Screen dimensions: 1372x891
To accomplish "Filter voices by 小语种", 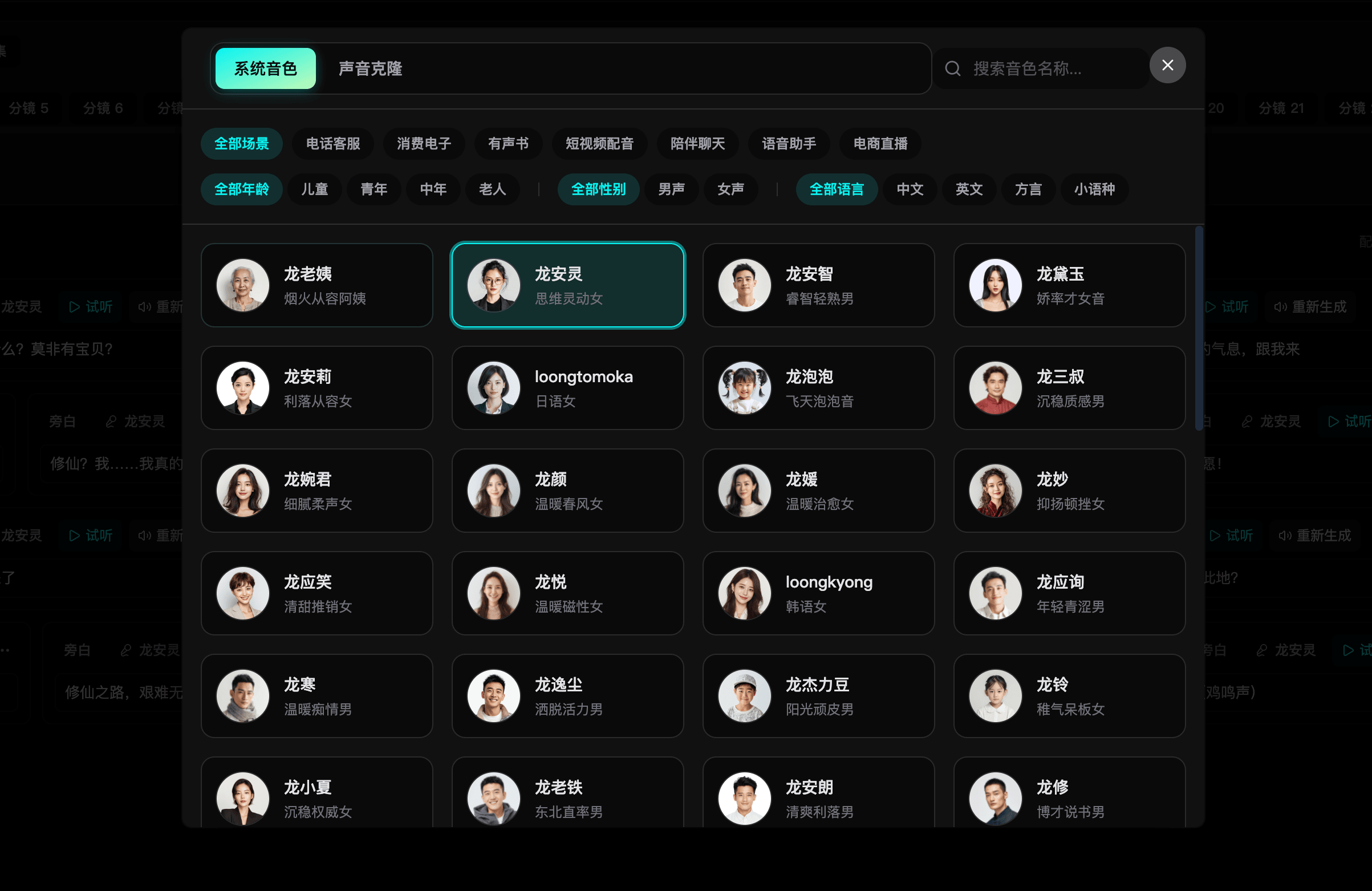I will point(1094,189).
